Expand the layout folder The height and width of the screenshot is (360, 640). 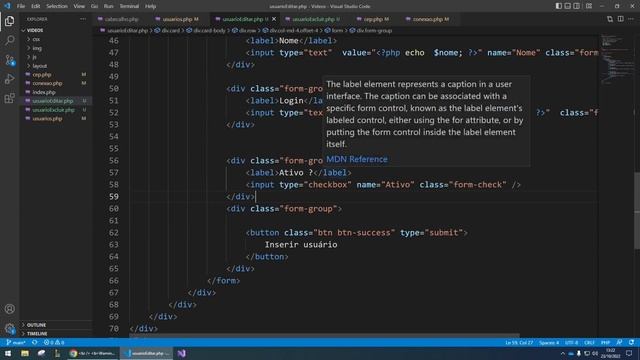tap(39, 66)
